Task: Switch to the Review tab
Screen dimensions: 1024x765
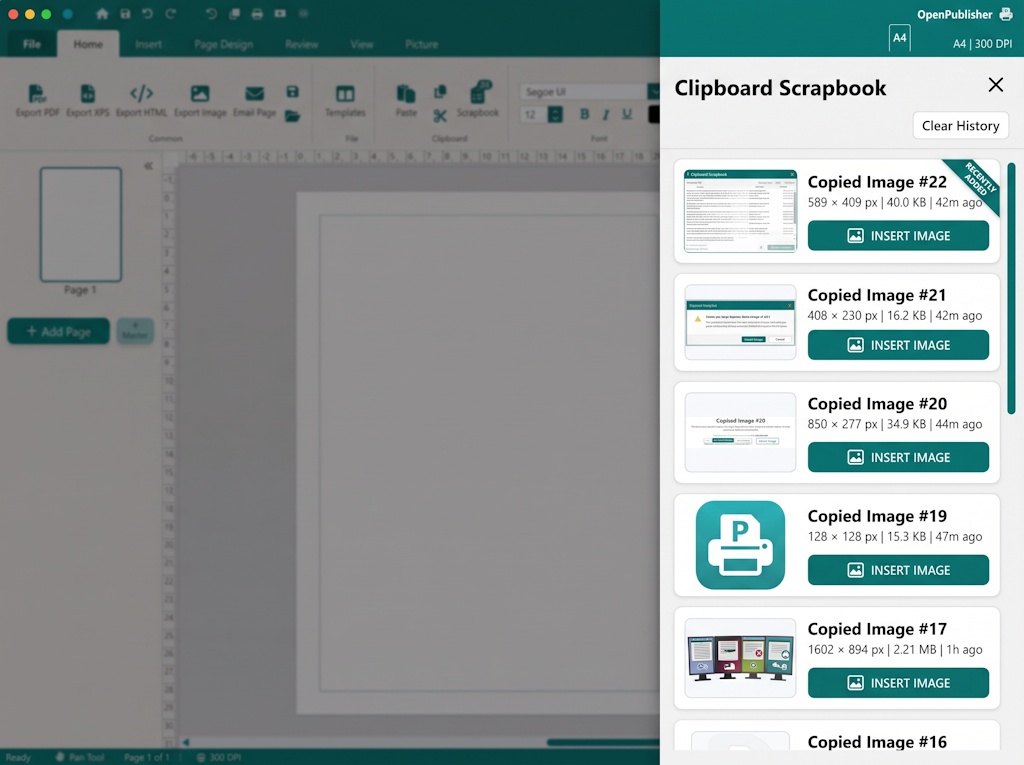Action: pyautogui.click(x=302, y=44)
